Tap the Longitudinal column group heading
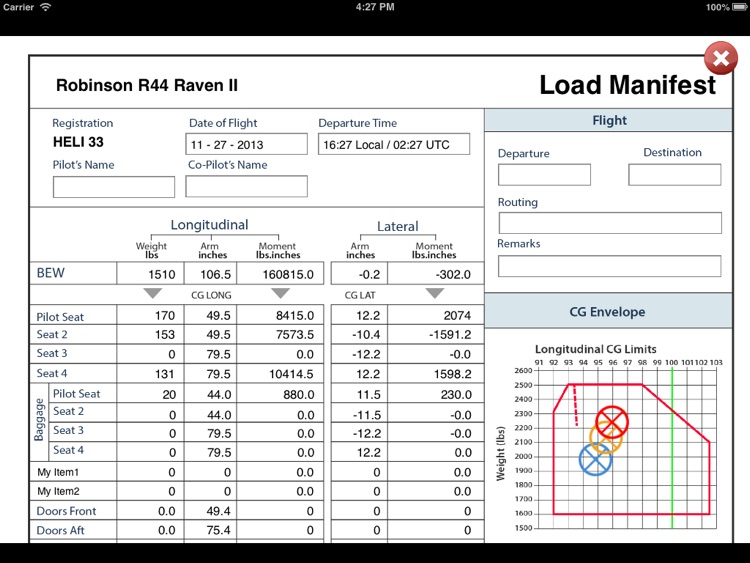Viewport: 750px width, 563px height. point(210,224)
